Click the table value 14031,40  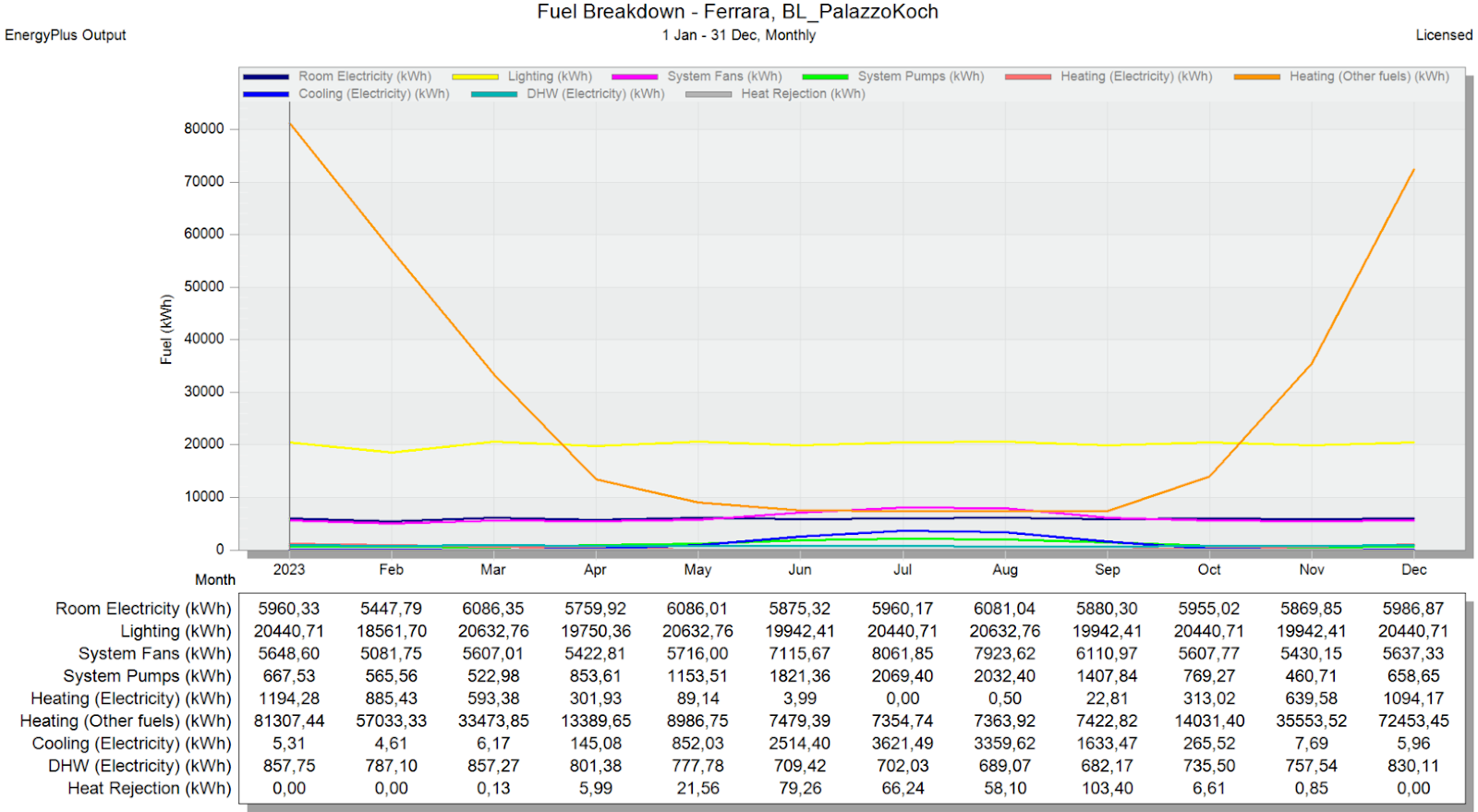coord(1209,721)
